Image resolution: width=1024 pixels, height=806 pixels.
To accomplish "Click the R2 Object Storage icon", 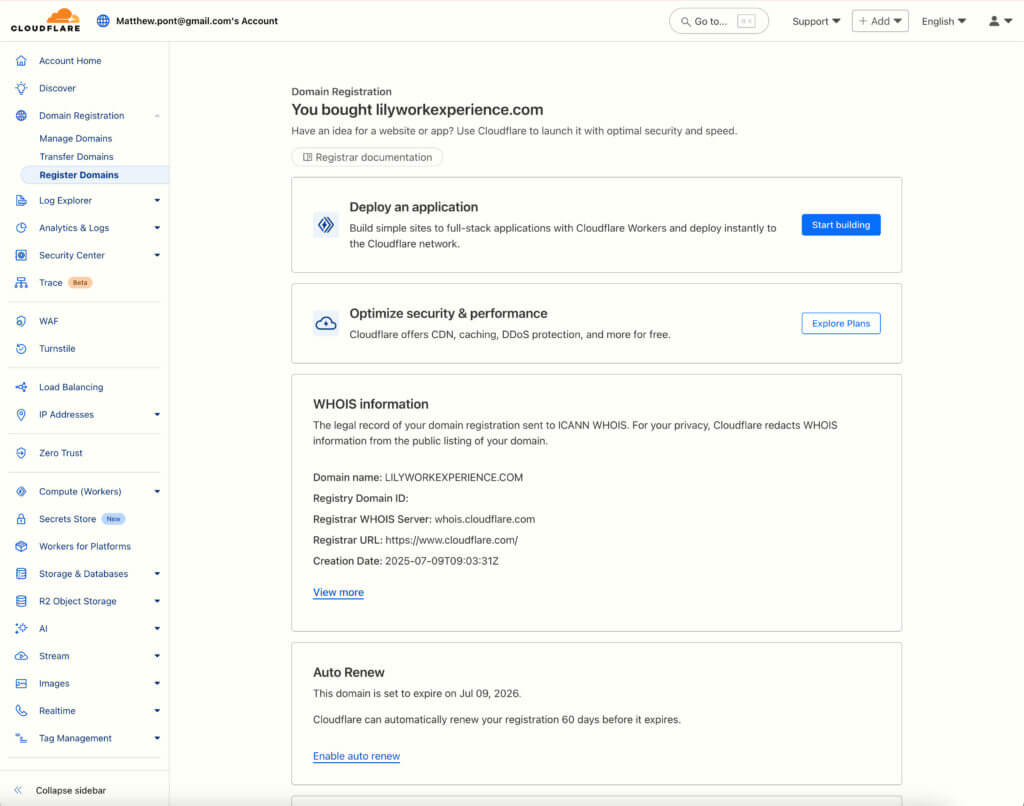I will coord(21,602).
